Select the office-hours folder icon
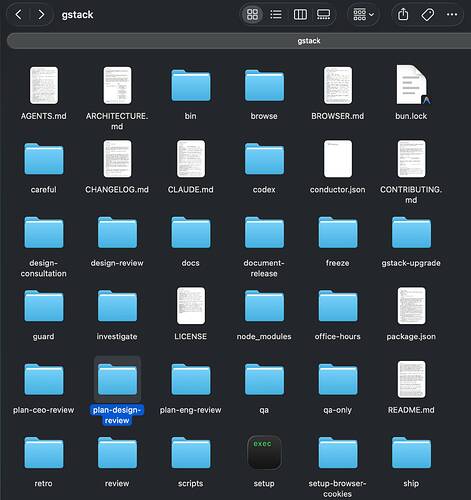This screenshot has height=500, width=471. [338, 306]
